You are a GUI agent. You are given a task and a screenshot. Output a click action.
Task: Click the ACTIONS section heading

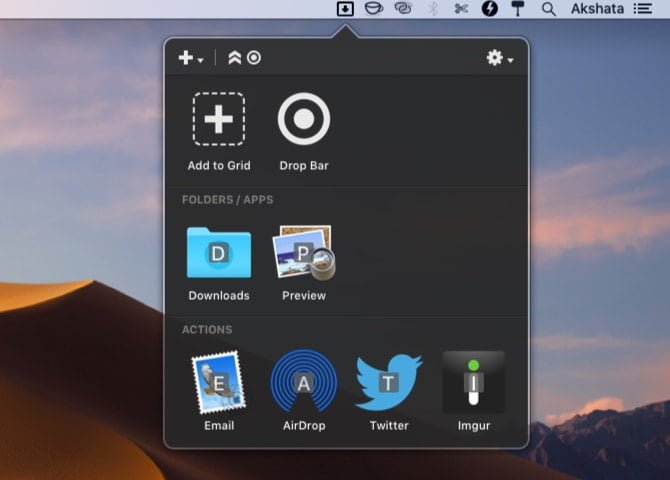(x=207, y=330)
